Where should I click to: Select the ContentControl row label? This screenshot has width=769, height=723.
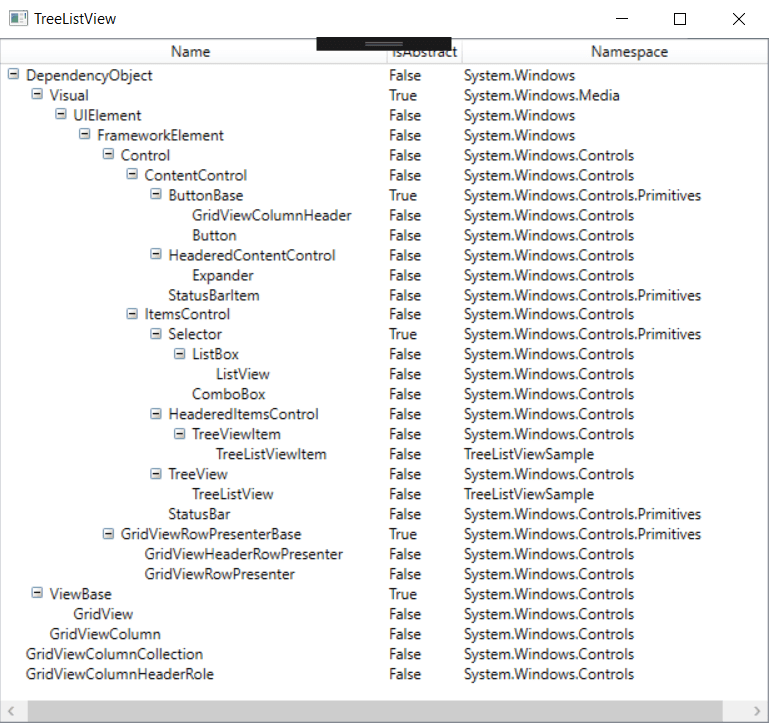(x=196, y=175)
